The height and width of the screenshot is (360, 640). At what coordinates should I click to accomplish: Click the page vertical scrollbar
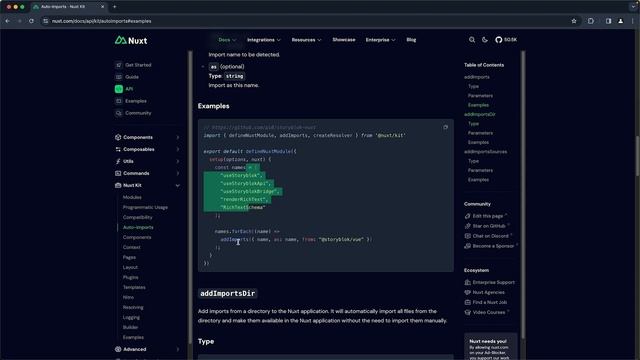tap(637, 155)
